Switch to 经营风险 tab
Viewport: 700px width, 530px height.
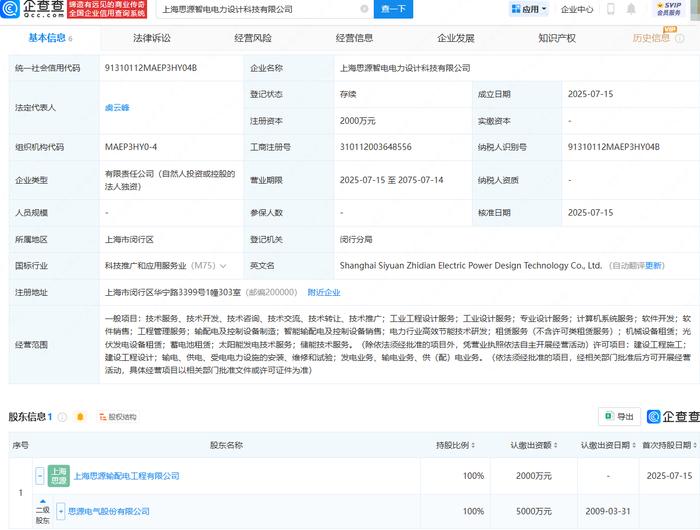[x=253, y=38]
